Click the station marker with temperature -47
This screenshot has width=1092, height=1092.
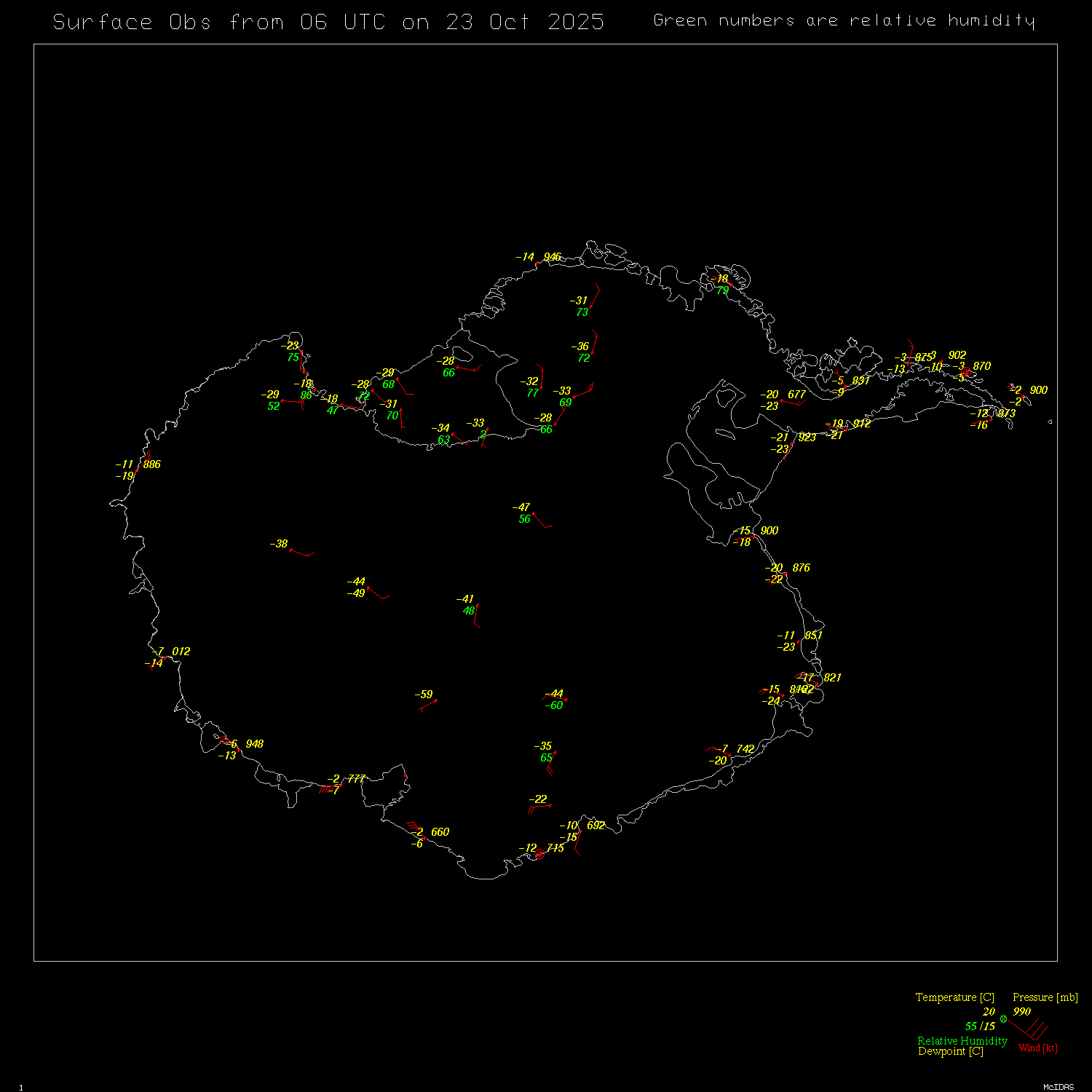pos(534,514)
